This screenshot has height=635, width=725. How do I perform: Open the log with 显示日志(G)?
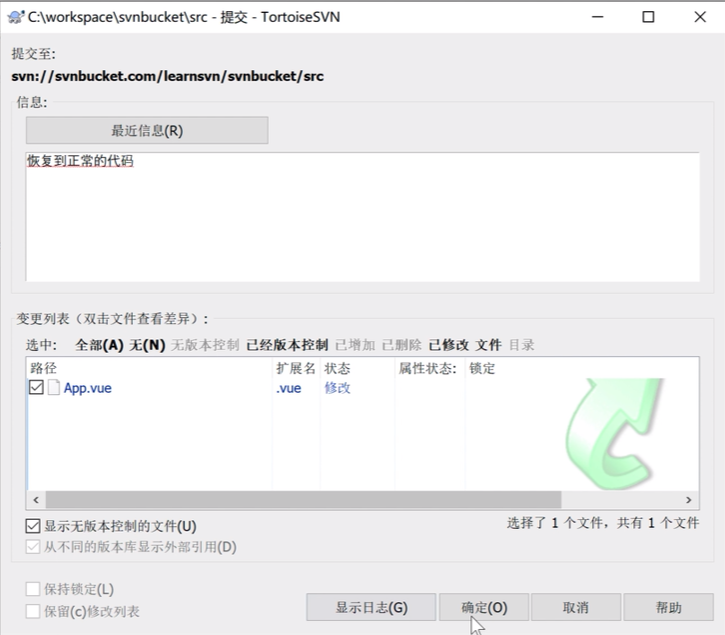click(371, 607)
